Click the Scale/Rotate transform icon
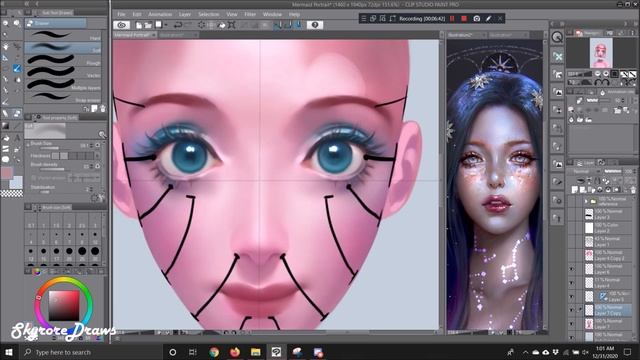Image resolution: width=640 pixels, height=360 pixels. pos(231,25)
